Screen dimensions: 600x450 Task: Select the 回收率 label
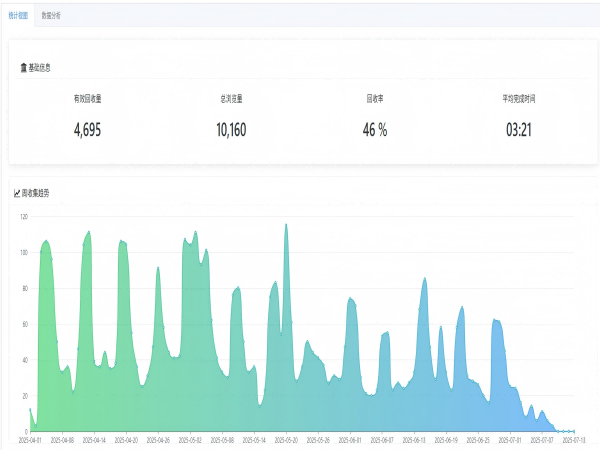(375, 99)
